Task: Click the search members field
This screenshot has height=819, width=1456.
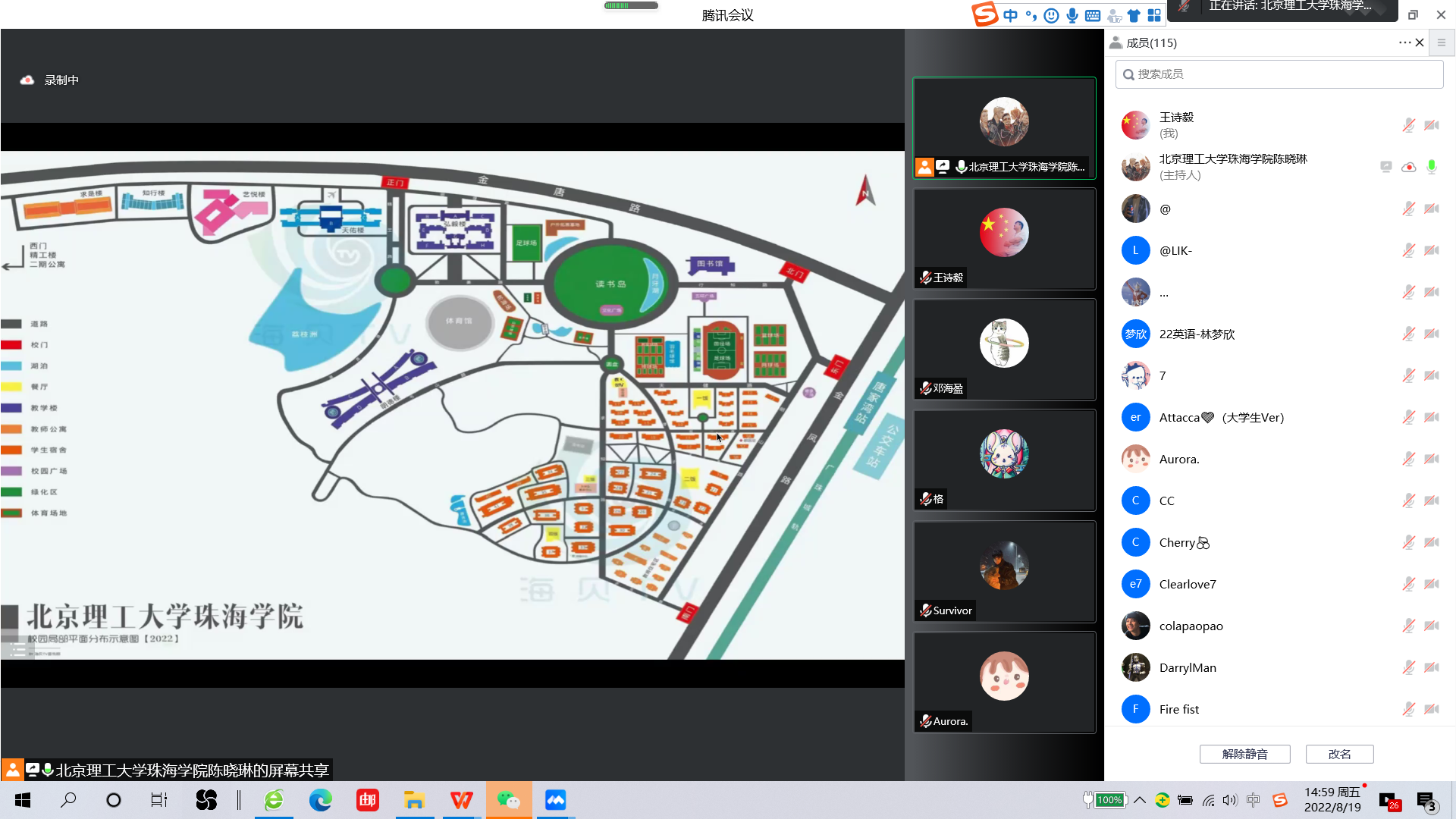Action: (1279, 74)
